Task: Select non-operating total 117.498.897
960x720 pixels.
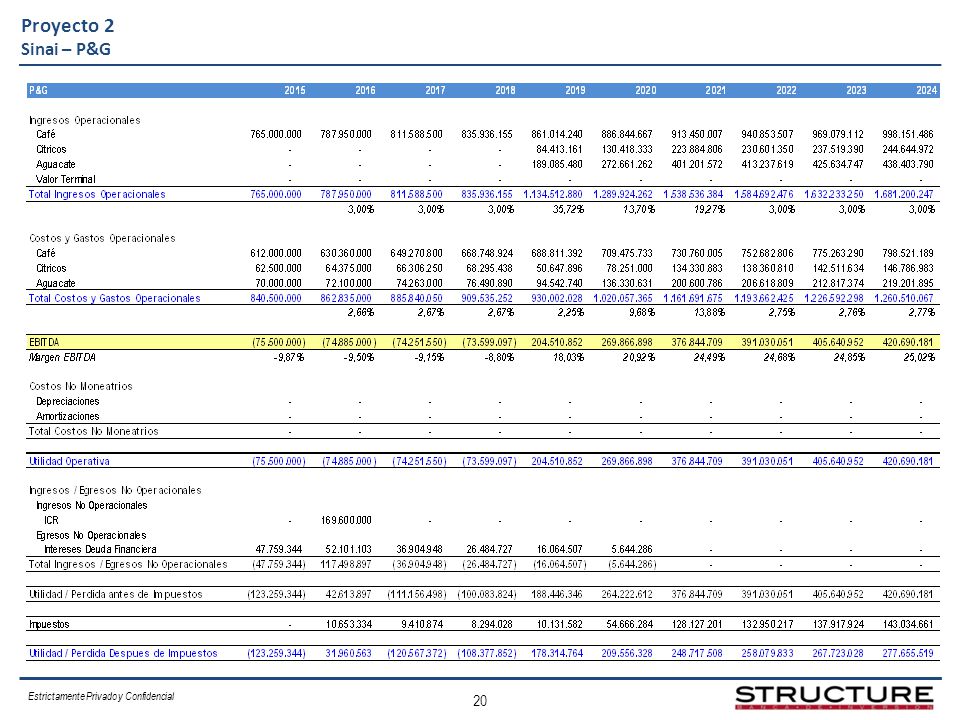Action: (346, 564)
